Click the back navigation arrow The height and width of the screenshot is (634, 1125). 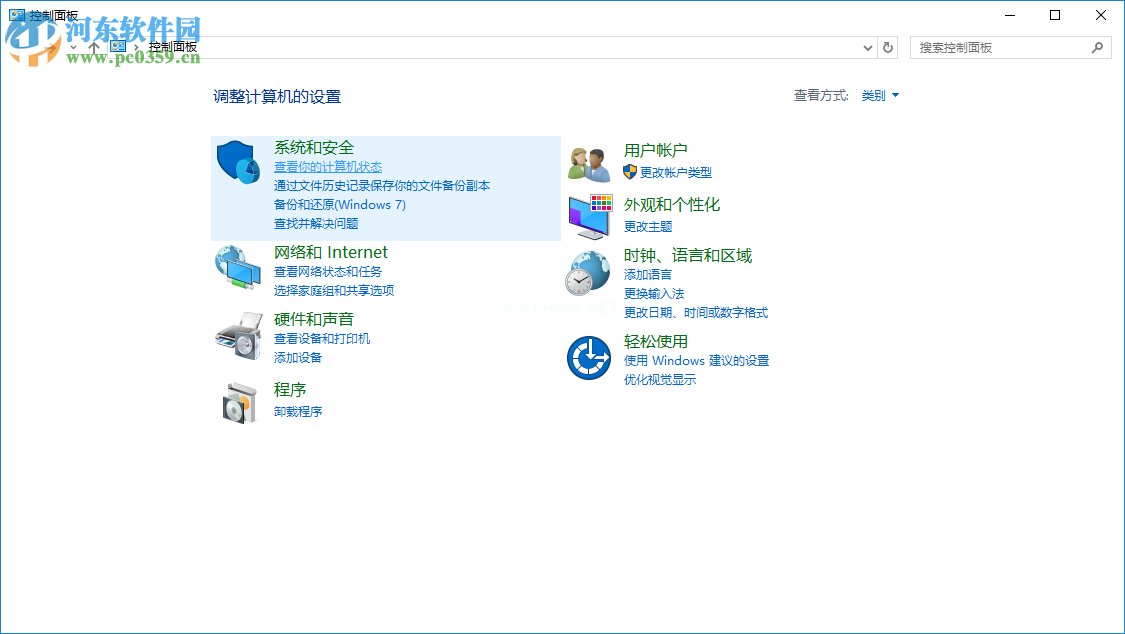[x=20, y=47]
